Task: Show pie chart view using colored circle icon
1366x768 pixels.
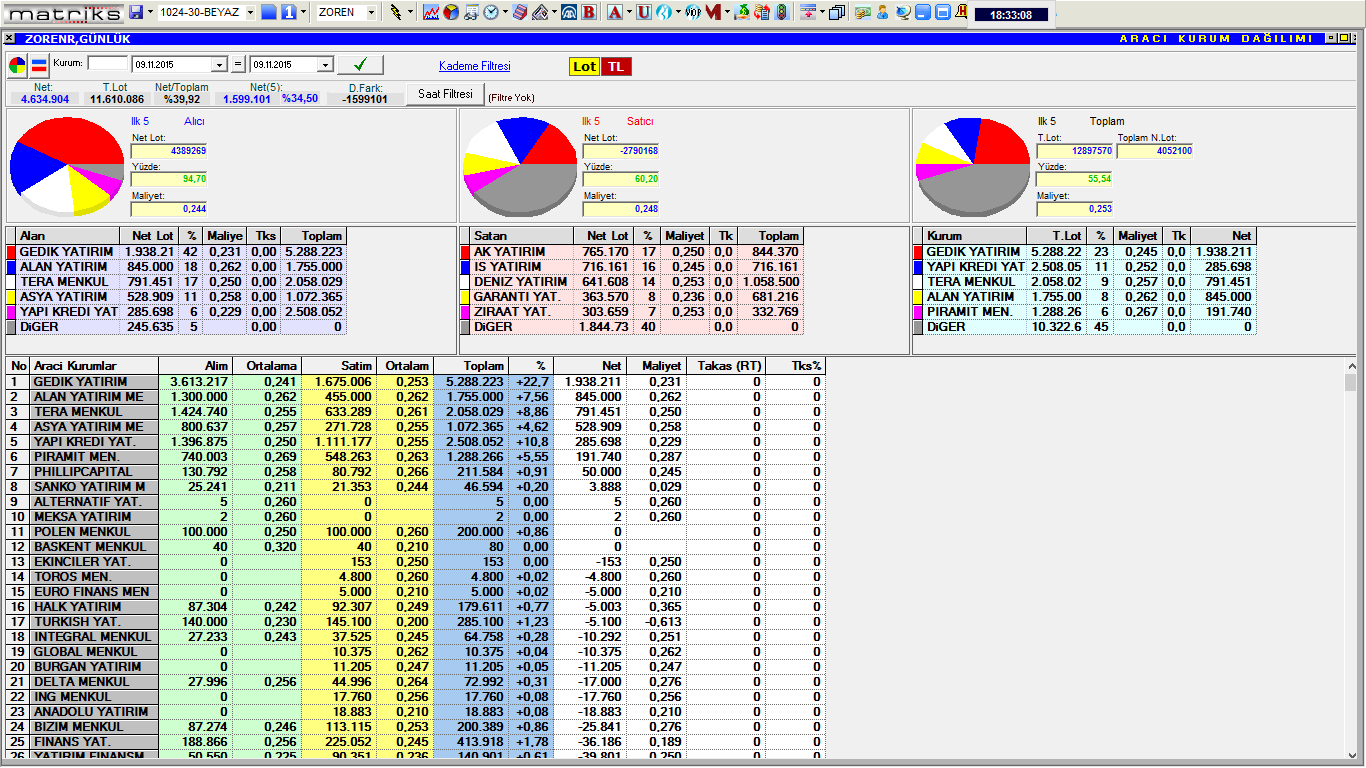Action: pos(18,66)
